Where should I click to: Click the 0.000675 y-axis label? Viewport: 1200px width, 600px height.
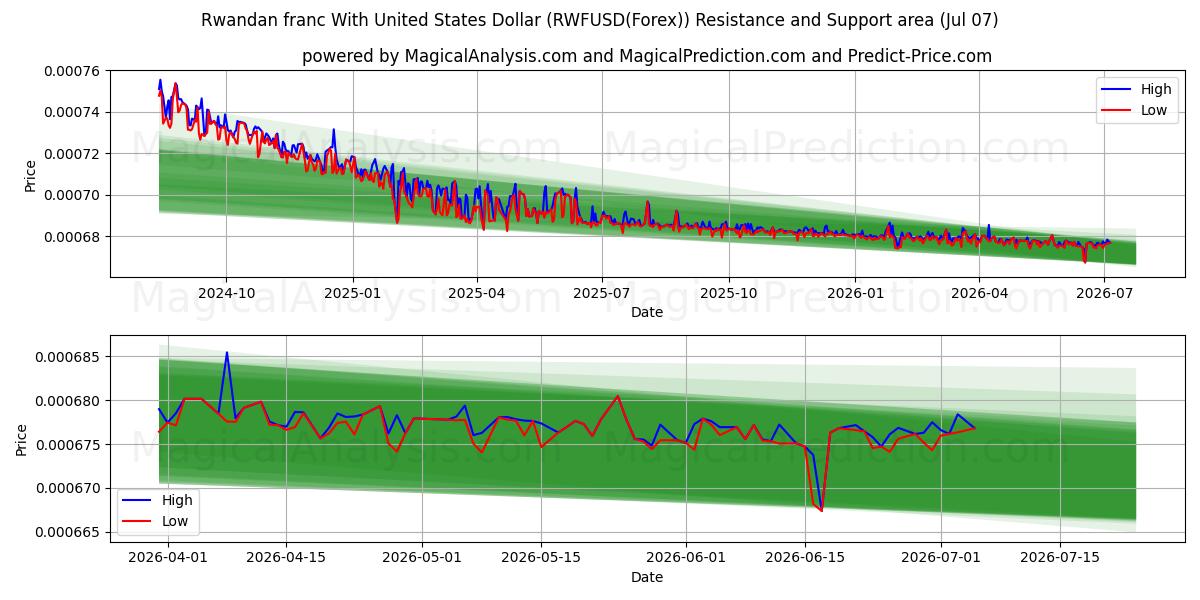pyautogui.click(x=67, y=445)
